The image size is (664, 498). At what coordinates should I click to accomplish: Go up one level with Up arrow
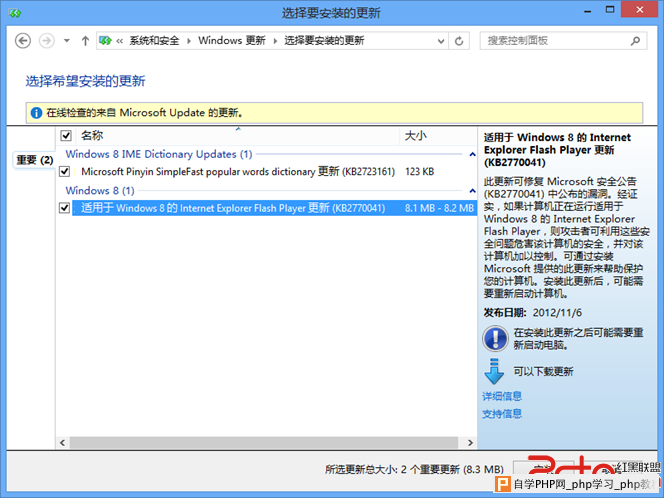(x=85, y=41)
